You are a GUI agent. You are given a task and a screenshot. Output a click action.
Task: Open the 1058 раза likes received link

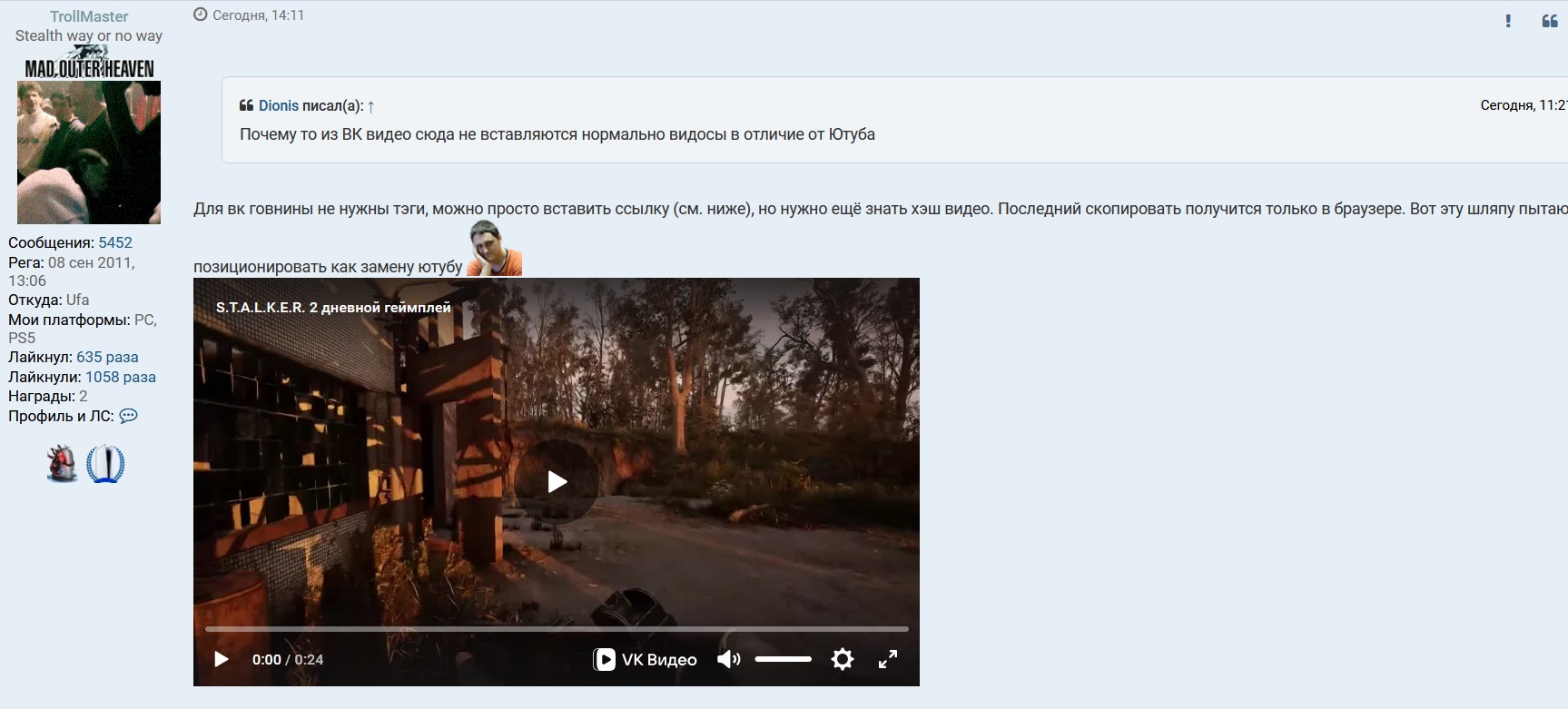(121, 377)
